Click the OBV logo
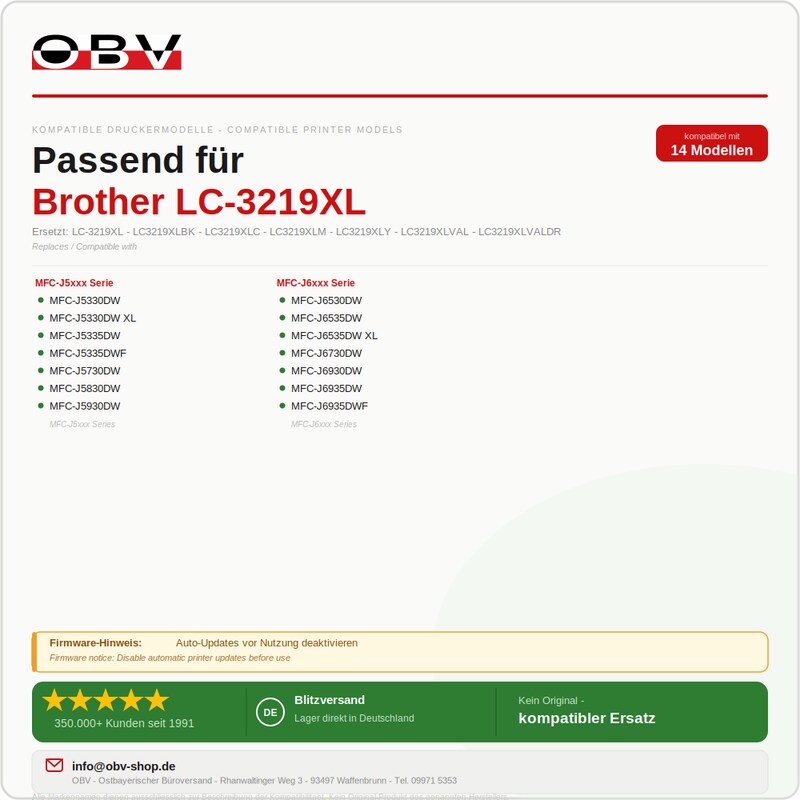The height and width of the screenshot is (800, 800). point(107,52)
